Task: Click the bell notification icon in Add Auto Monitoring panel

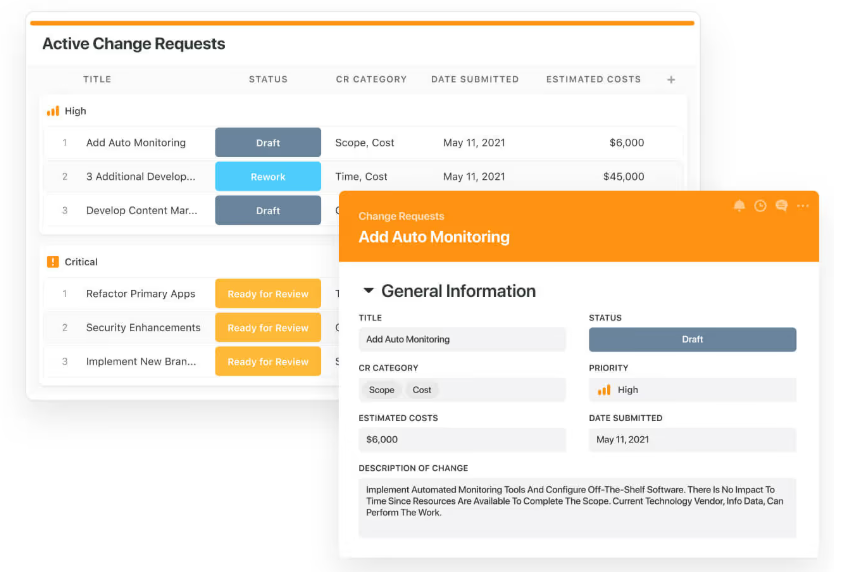Action: [x=739, y=206]
